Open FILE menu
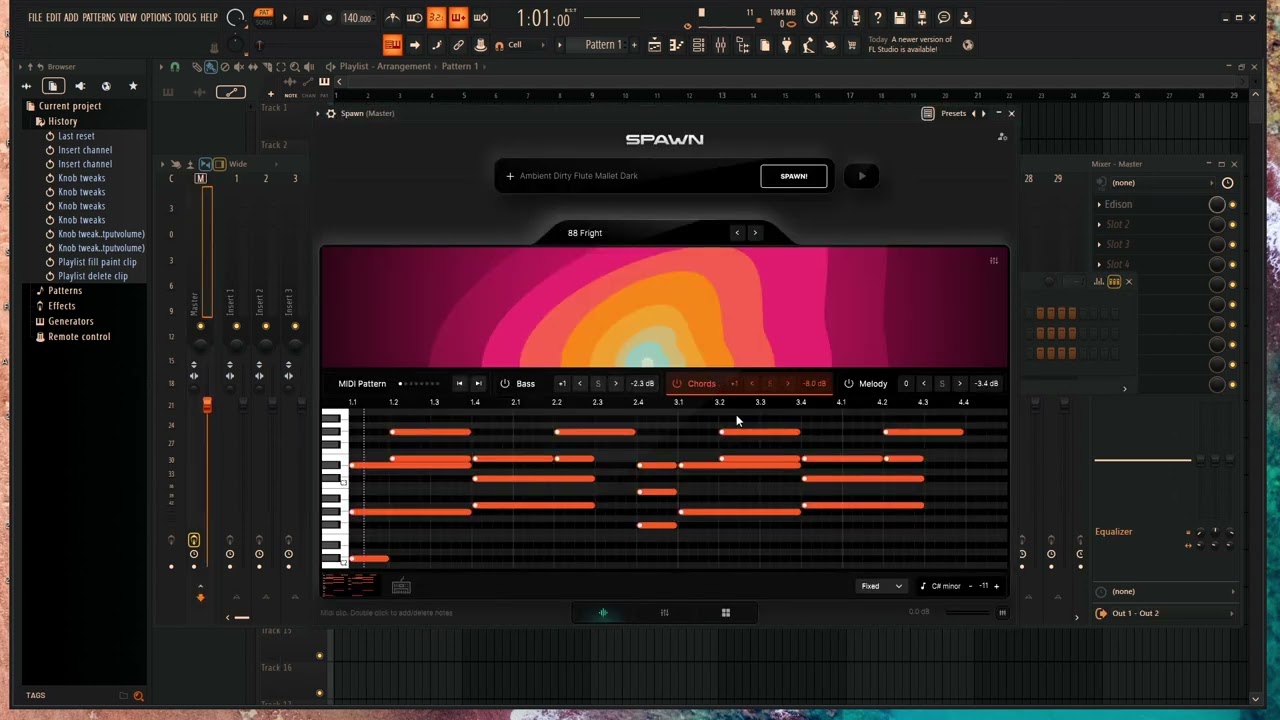 [35, 18]
